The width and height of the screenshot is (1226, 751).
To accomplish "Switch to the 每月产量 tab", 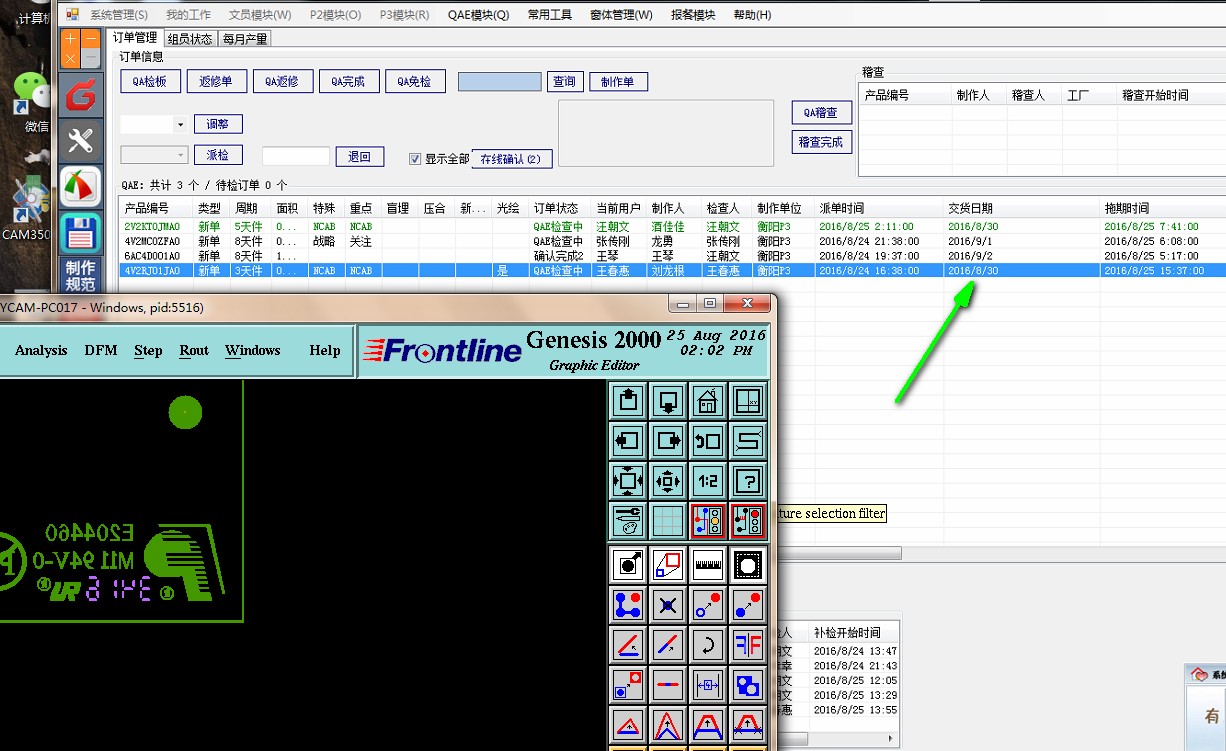I will [x=245, y=39].
